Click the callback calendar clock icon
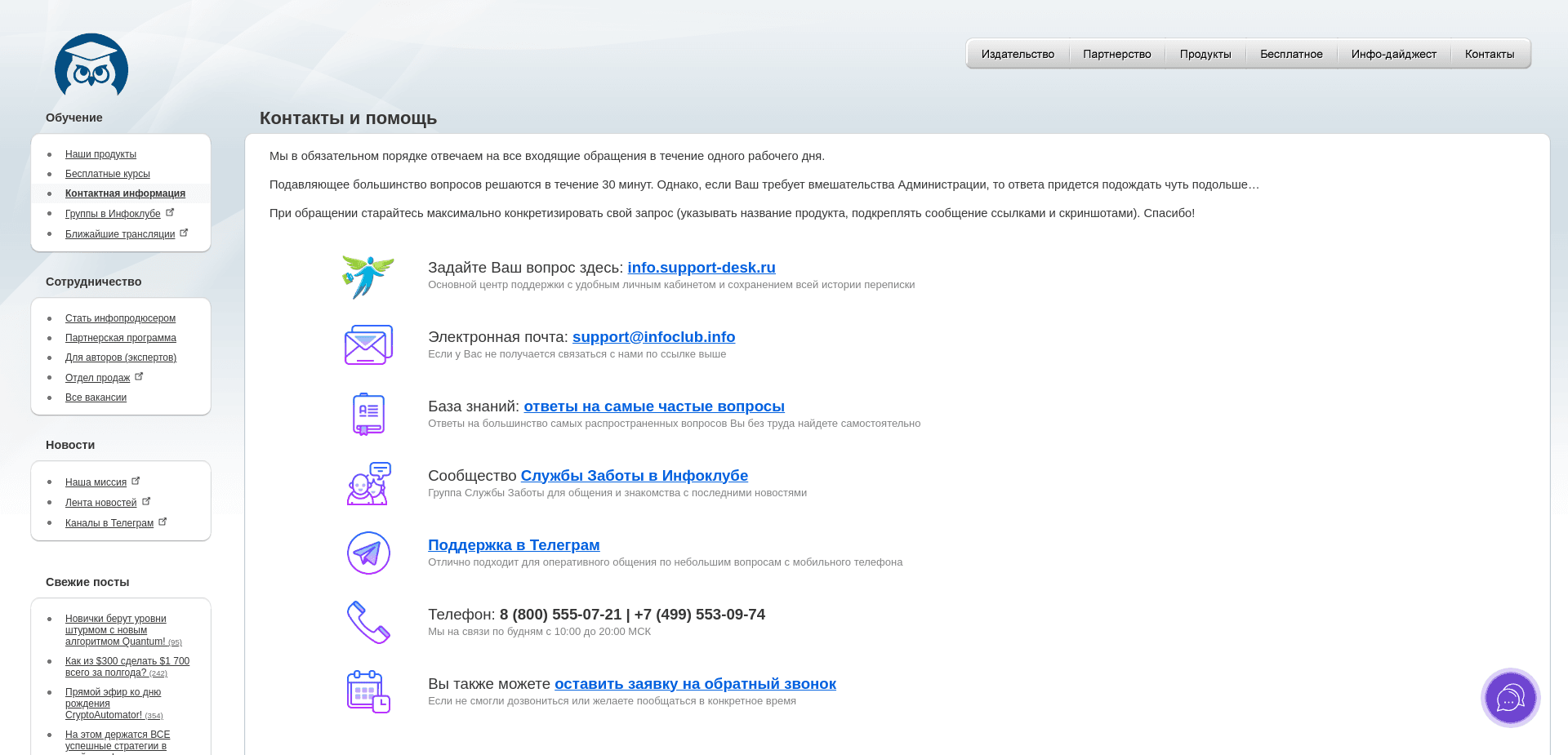The width and height of the screenshot is (1568, 755). pyautogui.click(x=368, y=691)
